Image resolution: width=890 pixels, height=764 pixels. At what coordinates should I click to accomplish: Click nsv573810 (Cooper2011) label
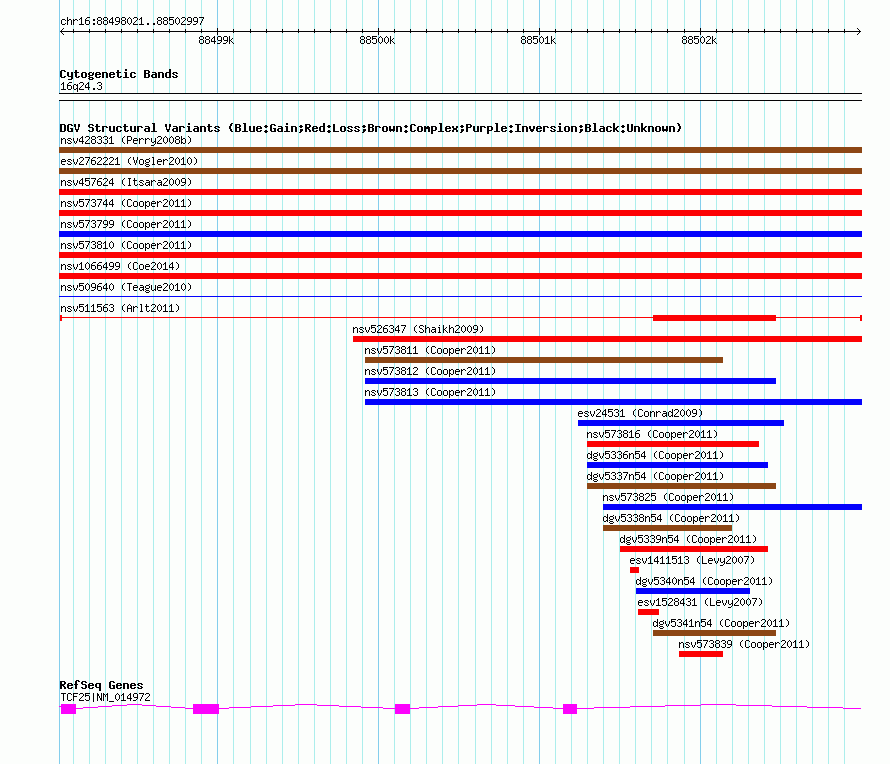(x=126, y=245)
